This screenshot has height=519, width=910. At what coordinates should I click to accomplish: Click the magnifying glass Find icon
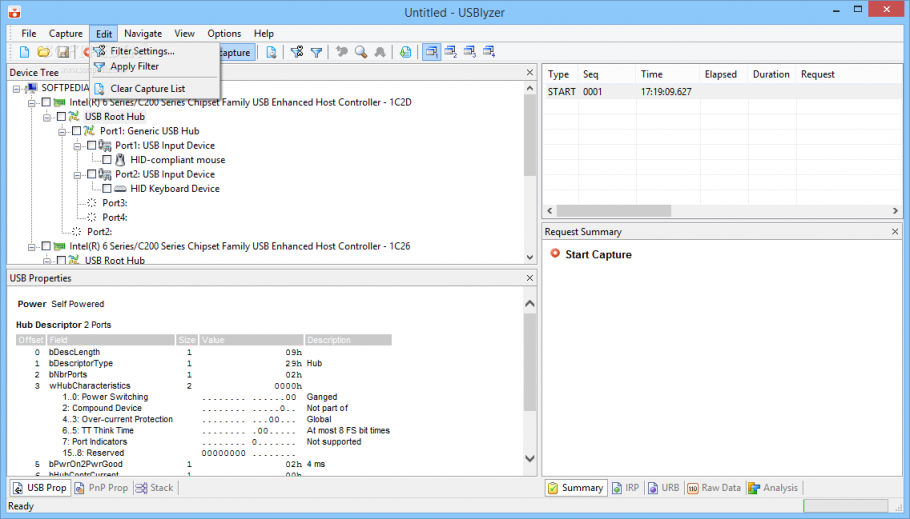click(x=361, y=52)
